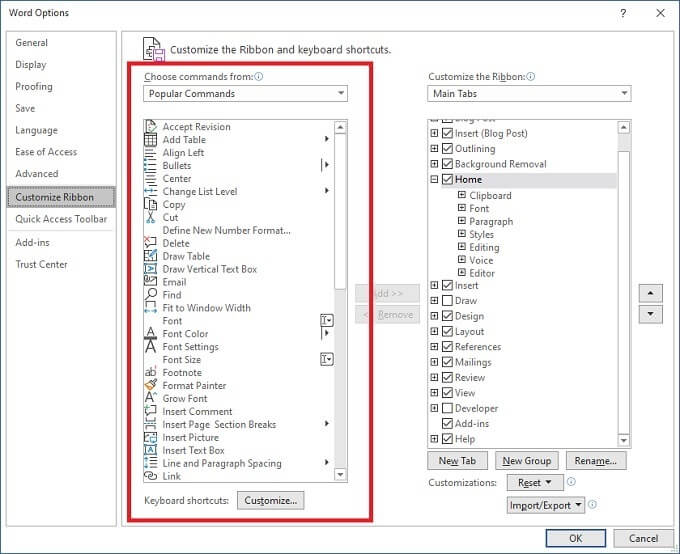This screenshot has width=680, height=554.
Task: Select the Insert Comment icon
Action: coord(150,411)
